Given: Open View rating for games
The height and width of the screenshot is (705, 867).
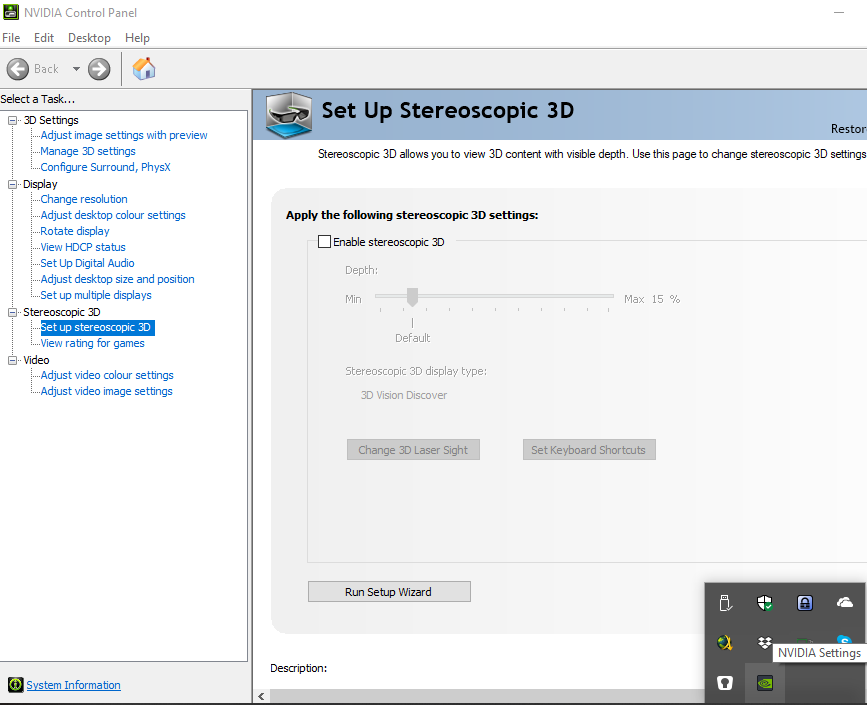Looking at the screenshot, I should (x=92, y=343).
